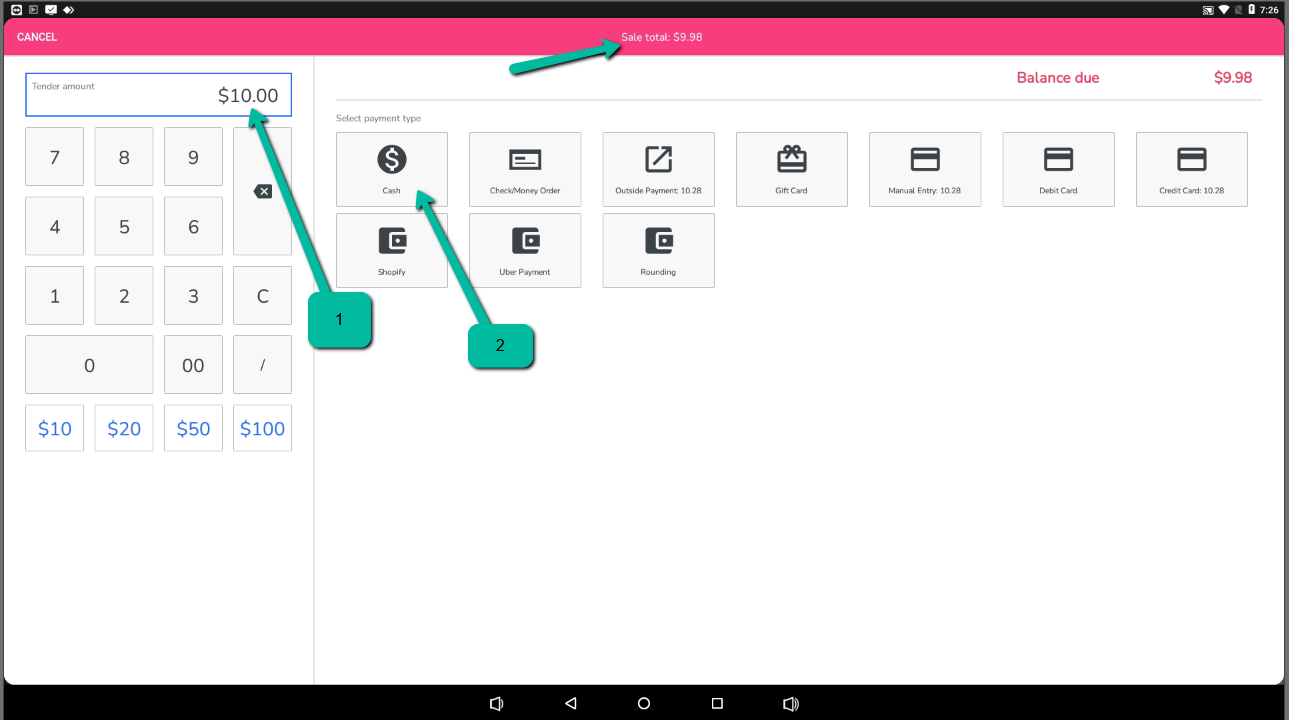Image resolution: width=1289 pixels, height=720 pixels.
Task: Tap the $100 quick tender button
Action: 262,428
